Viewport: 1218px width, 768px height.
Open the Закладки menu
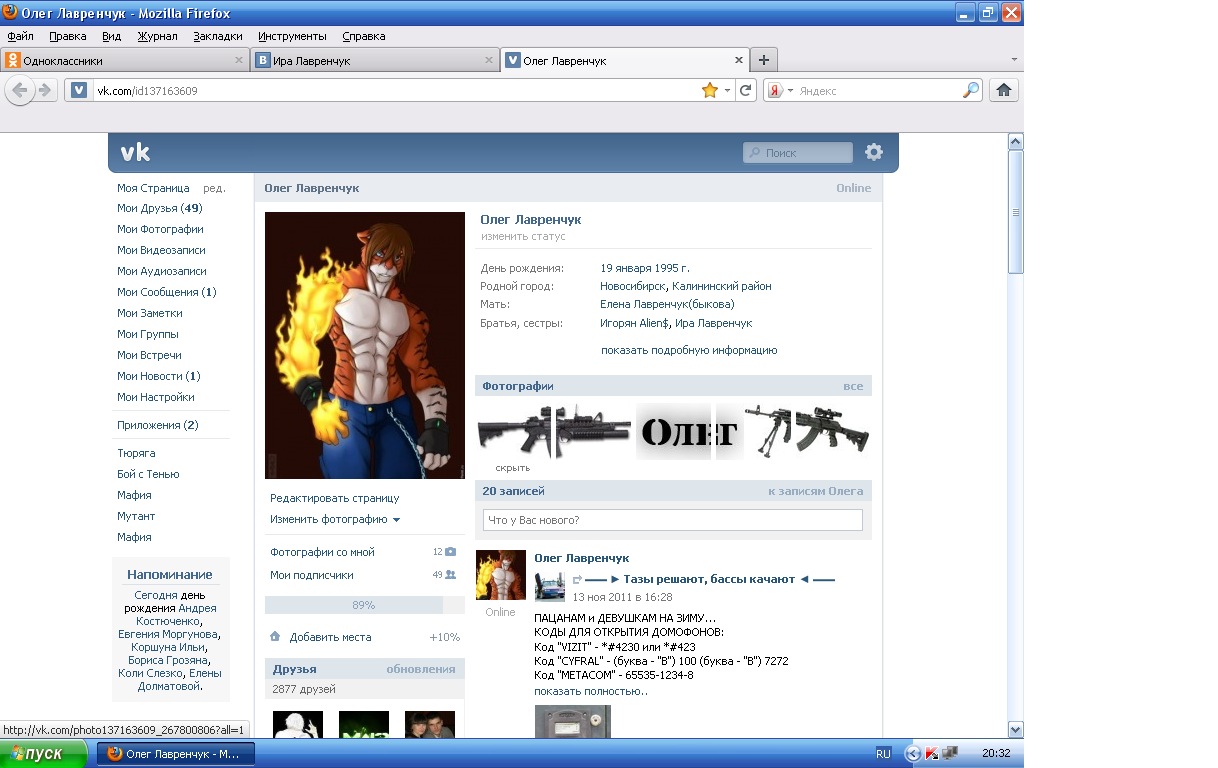pyautogui.click(x=218, y=36)
